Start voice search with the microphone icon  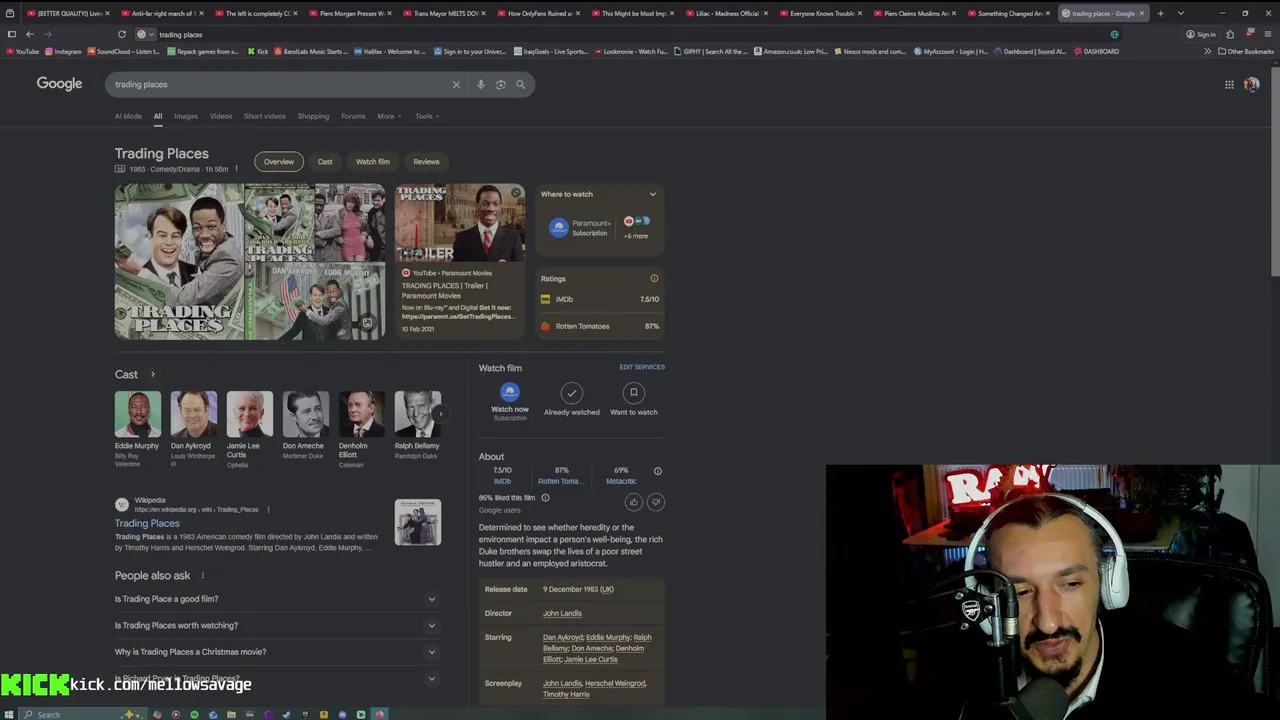pos(480,85)
